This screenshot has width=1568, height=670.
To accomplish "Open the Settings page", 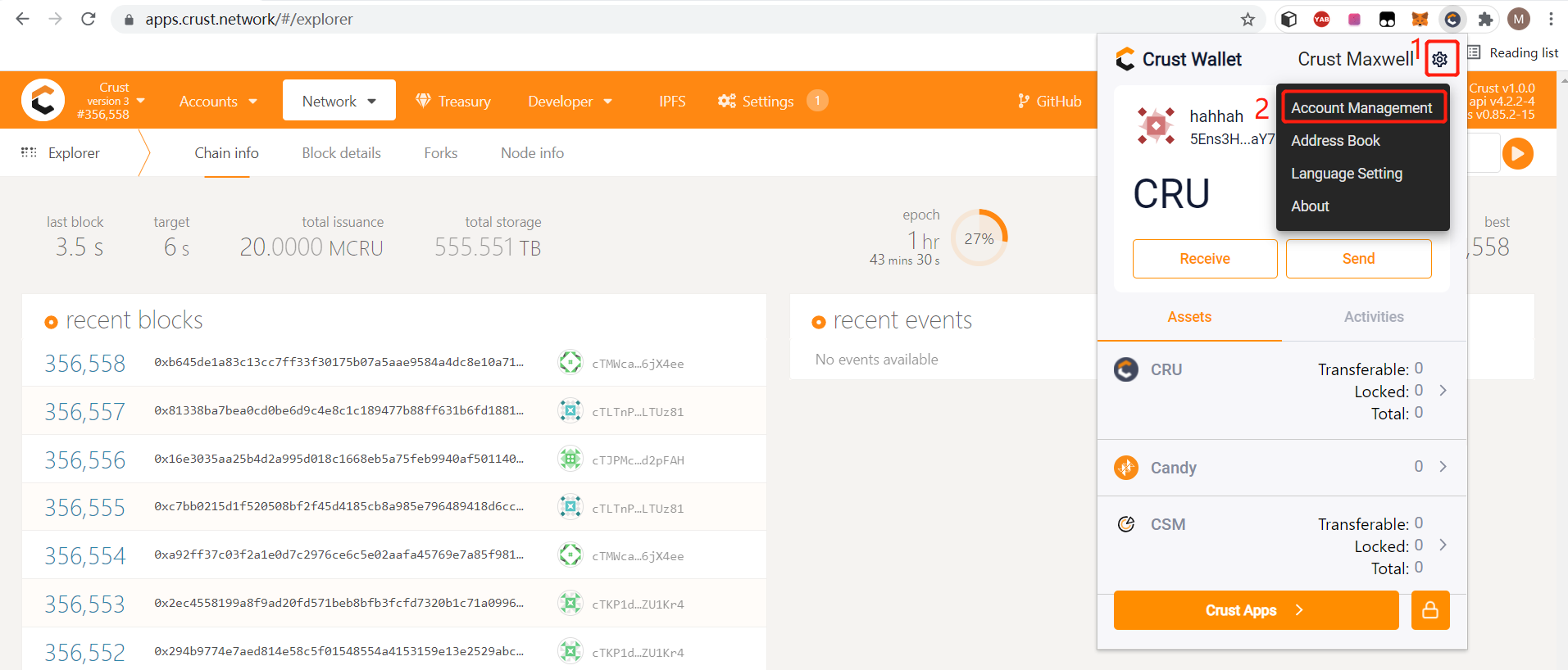I will pyautogui.click(x=756, y=102).
